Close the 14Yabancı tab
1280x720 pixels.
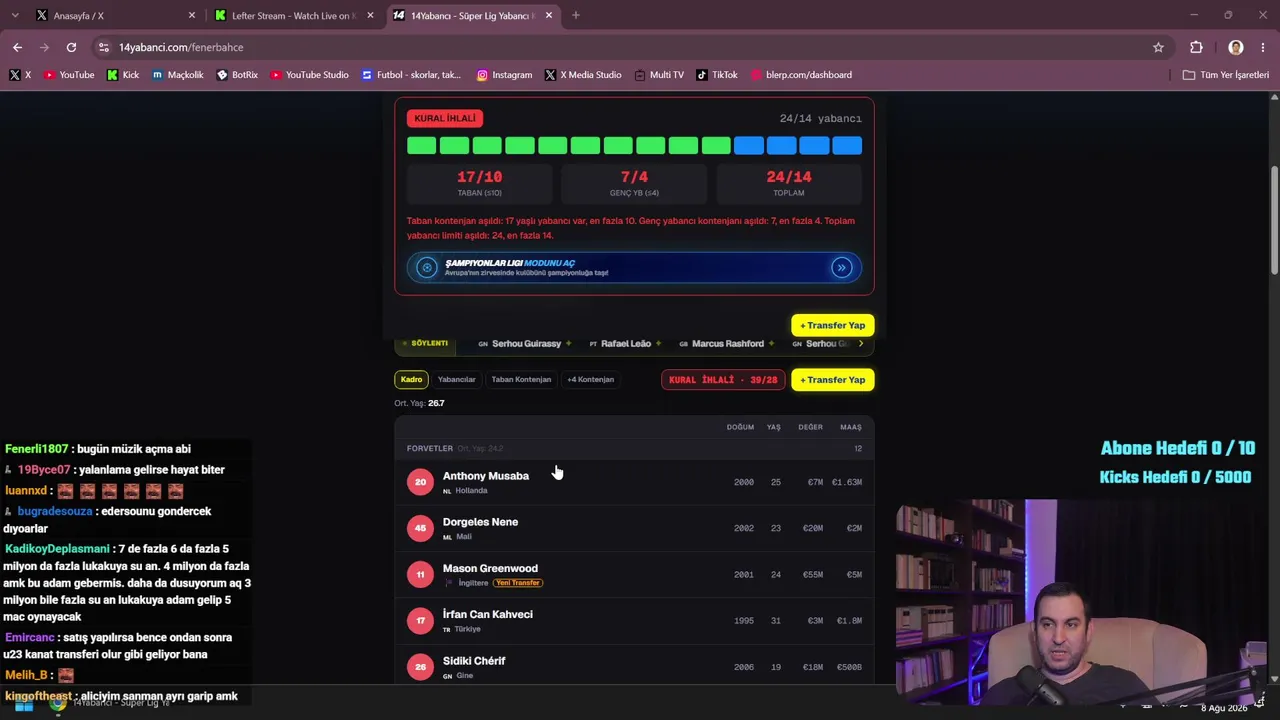[x=548, y=16]
